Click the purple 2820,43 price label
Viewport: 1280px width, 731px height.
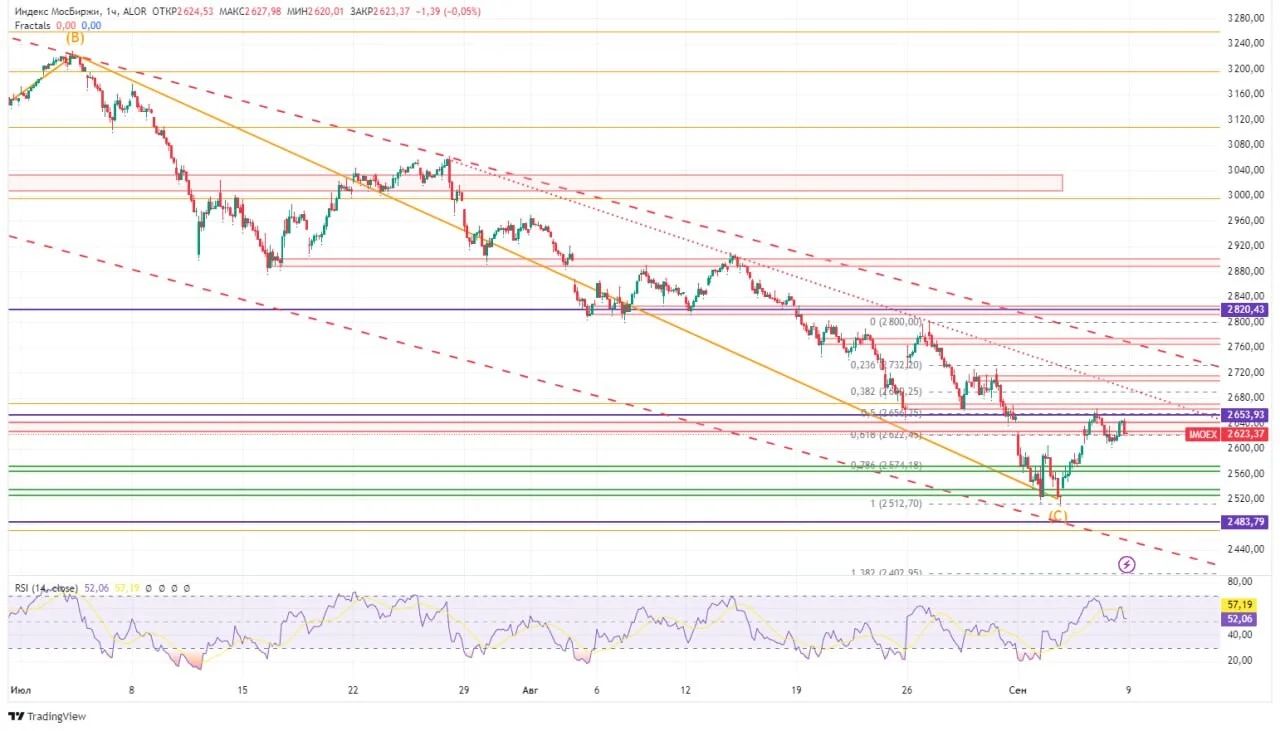coord(1245,310)
